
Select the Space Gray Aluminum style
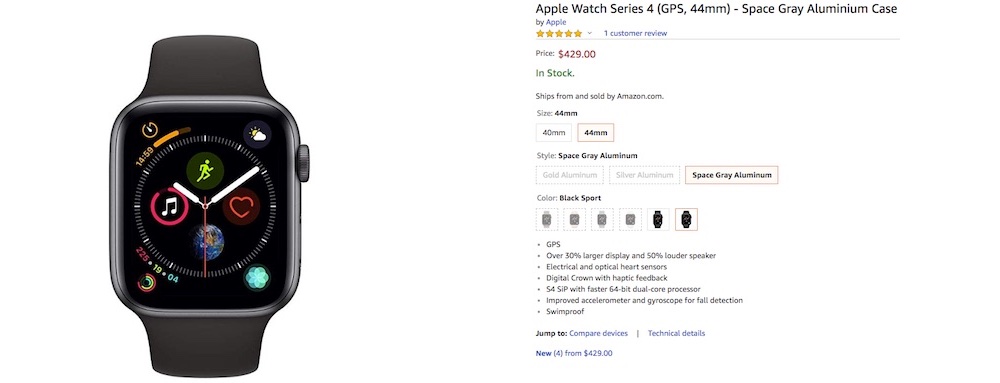[x=732, y=175]
